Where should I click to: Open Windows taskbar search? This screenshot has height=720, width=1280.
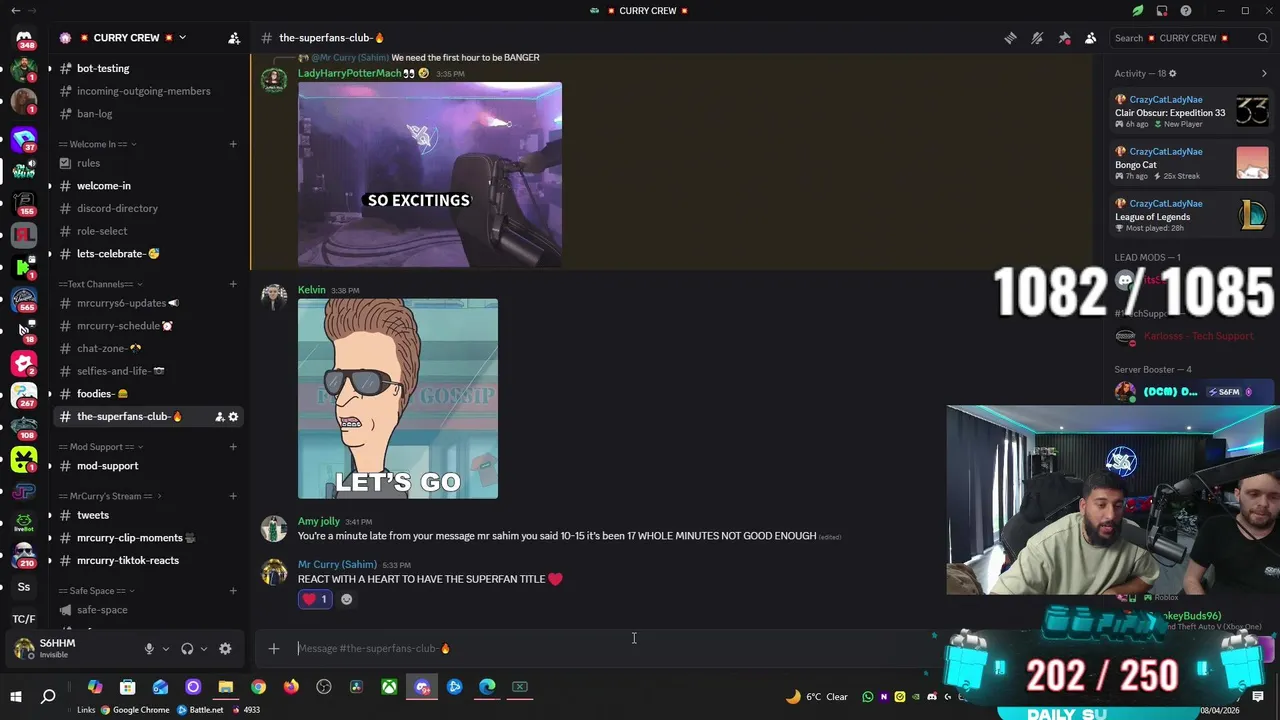point(48,696)
